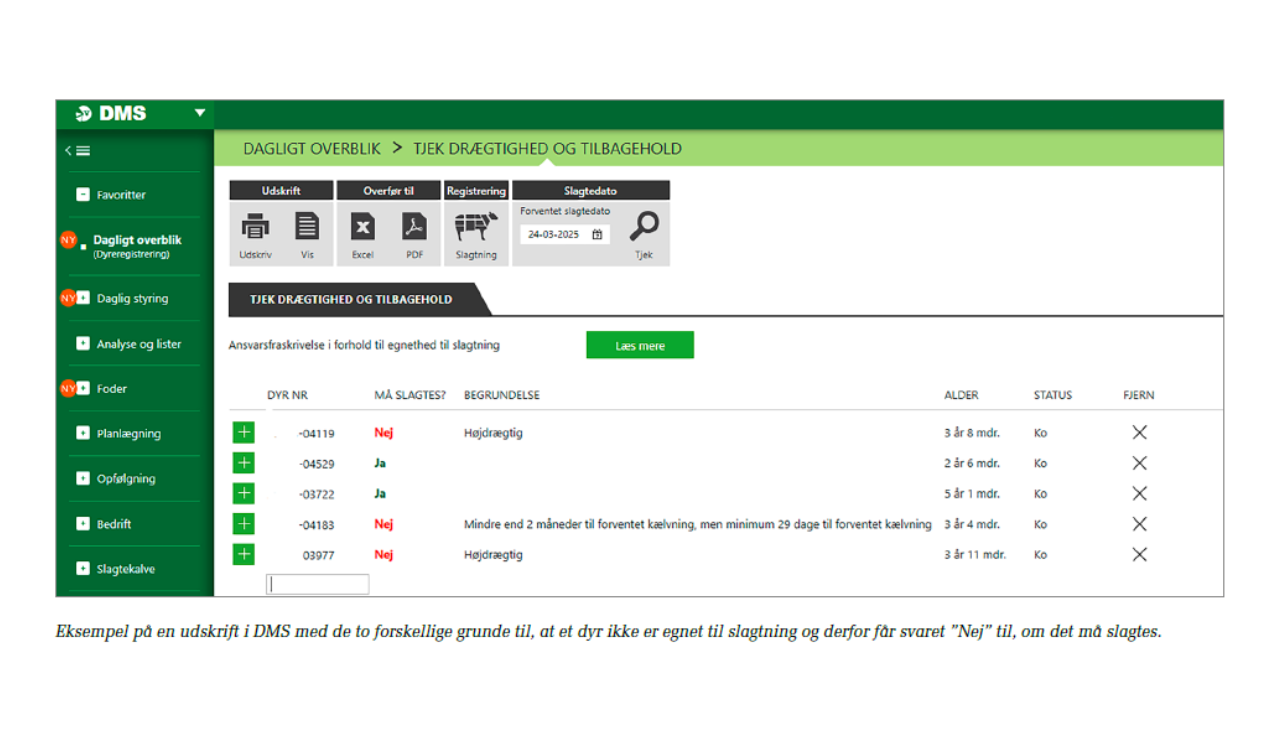The height and width of the screenshot is (739, 1280).
Task: Open Slagtning registration cow icon
Action: tap(476, 228)
